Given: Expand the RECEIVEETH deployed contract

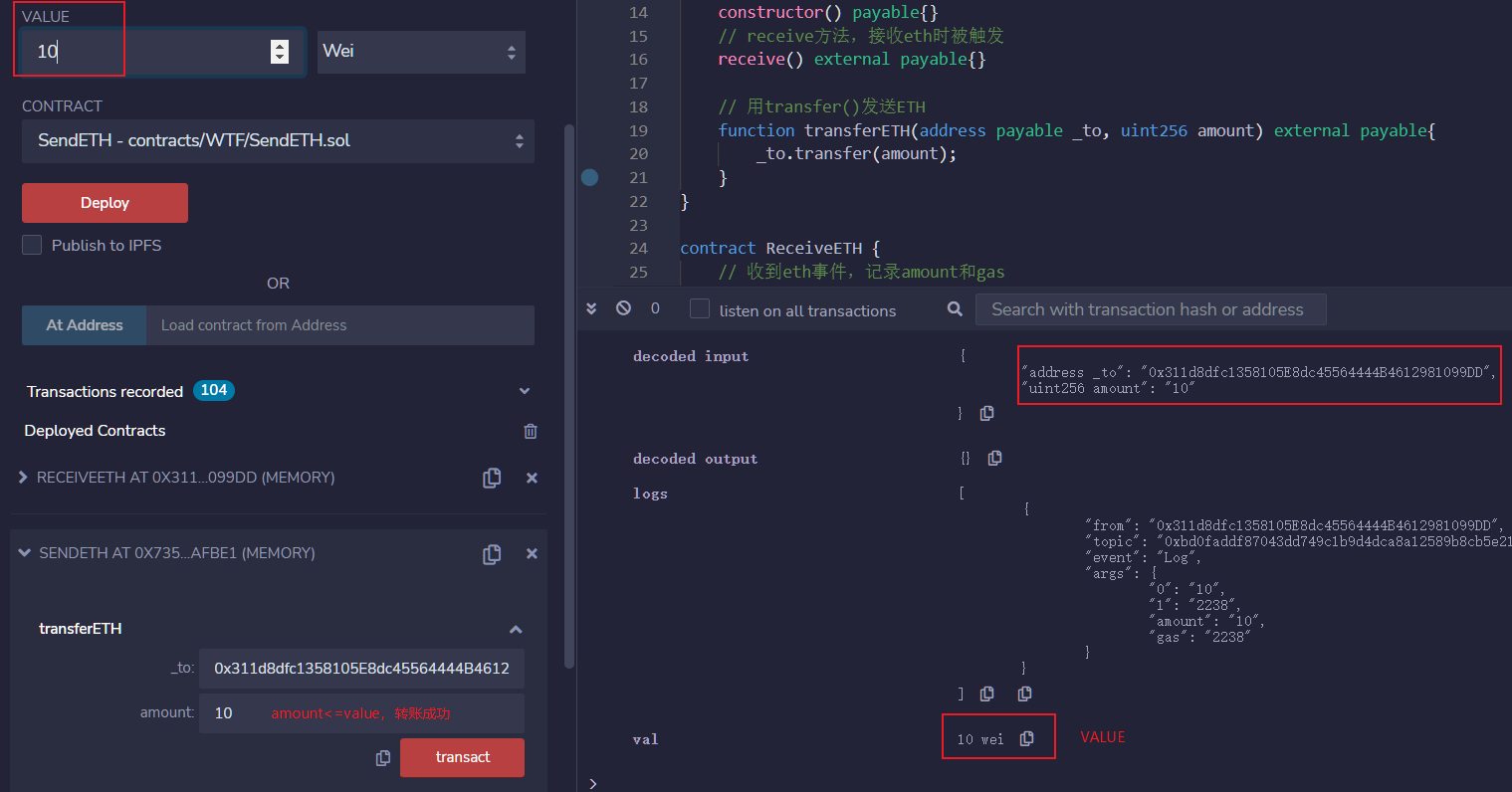Looking at the screenshot, I should [23, 478].
